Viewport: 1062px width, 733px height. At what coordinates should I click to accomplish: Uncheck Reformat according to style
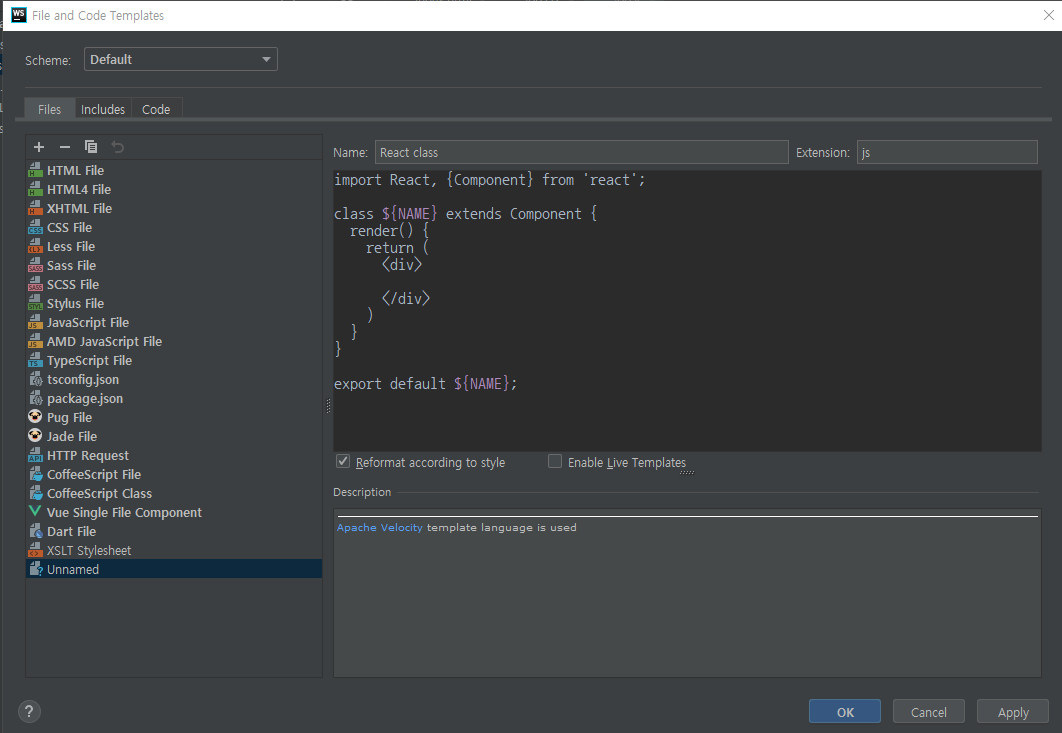(343, 461)
